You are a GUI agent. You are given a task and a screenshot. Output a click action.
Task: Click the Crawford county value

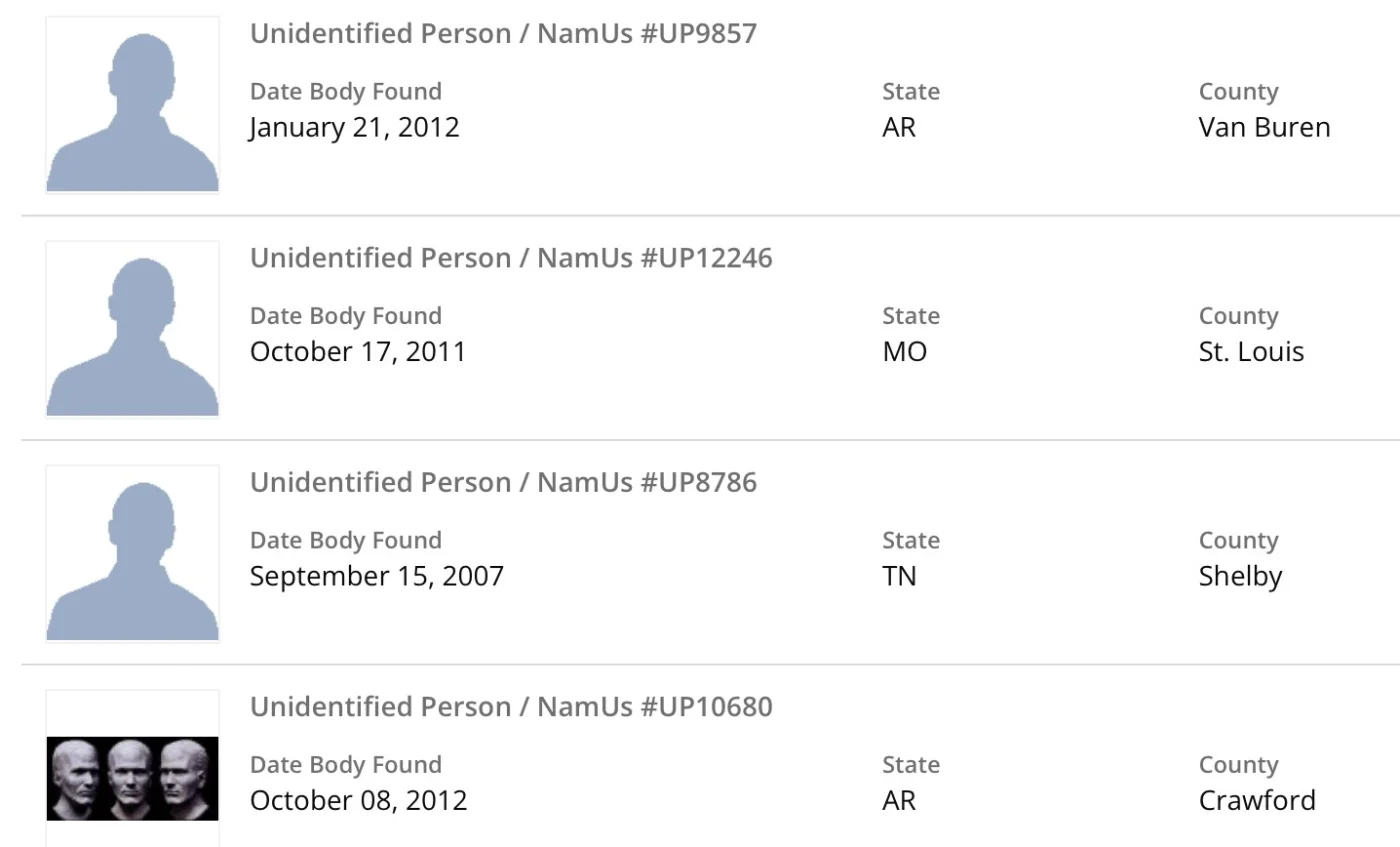tap(1257, 801)
